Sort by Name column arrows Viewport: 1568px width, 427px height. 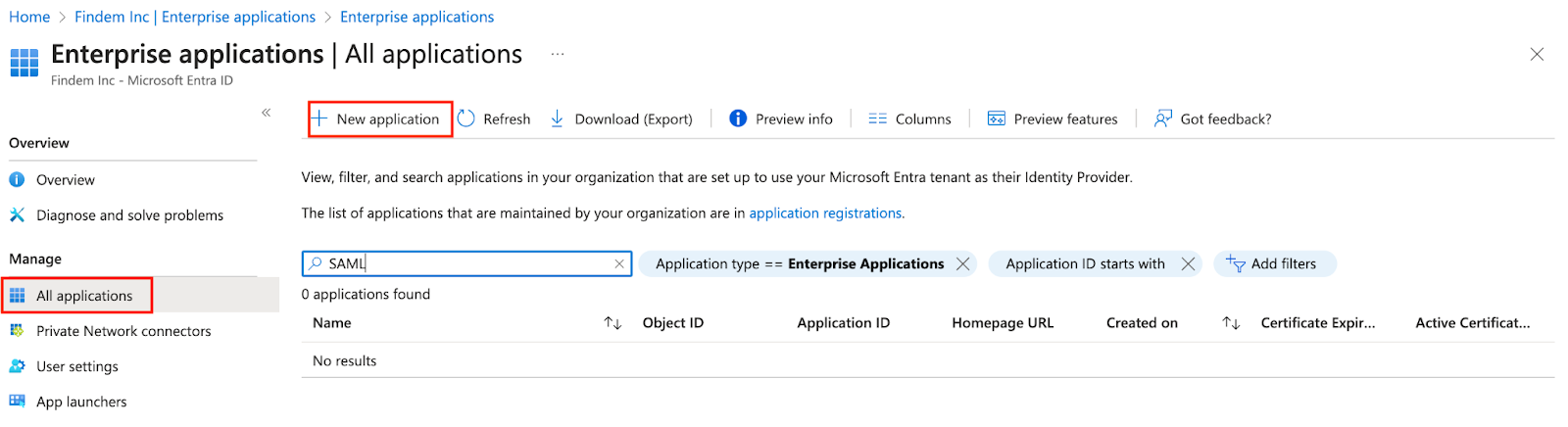(x=612, y=323)
